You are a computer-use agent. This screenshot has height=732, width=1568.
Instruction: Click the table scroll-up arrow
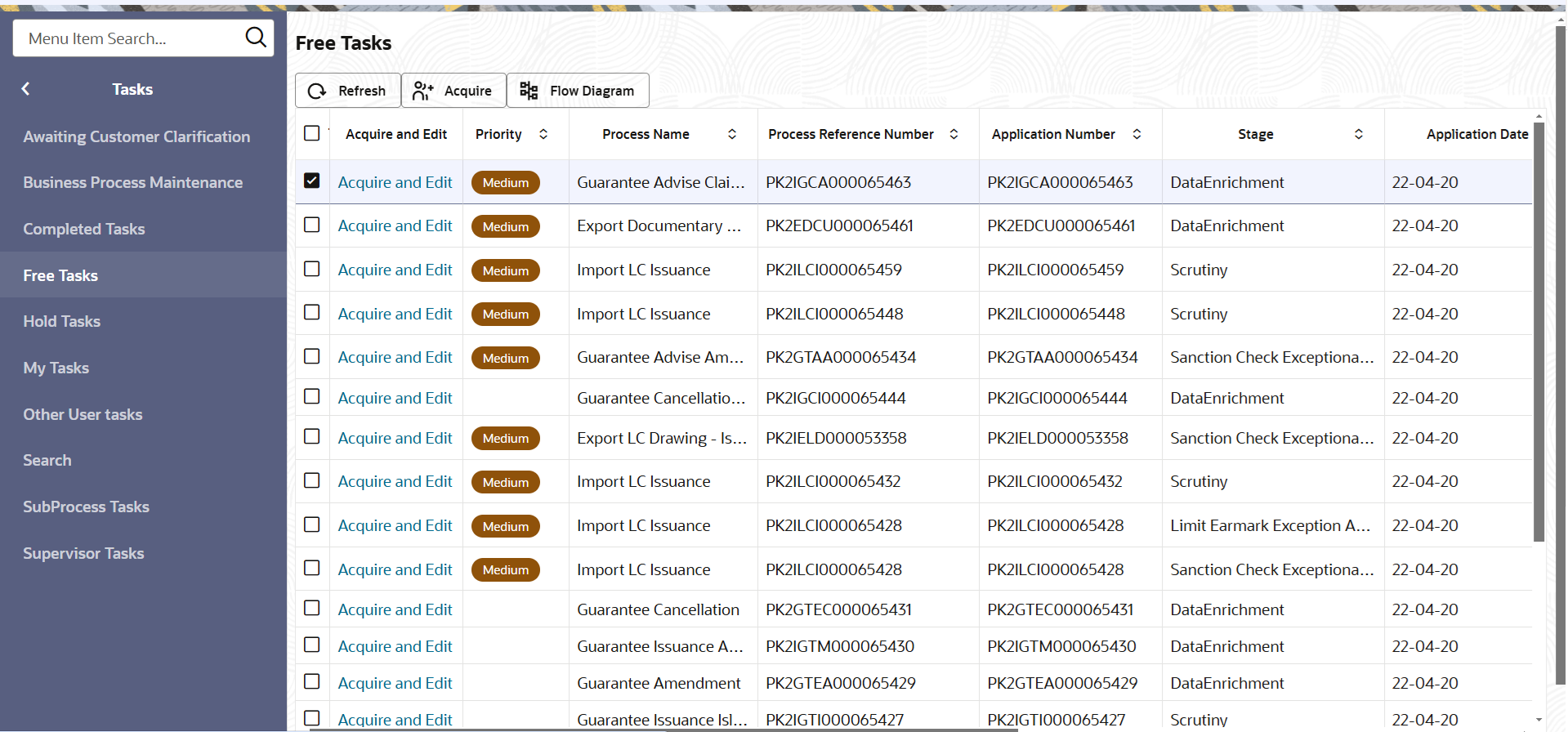(1539, 117)
